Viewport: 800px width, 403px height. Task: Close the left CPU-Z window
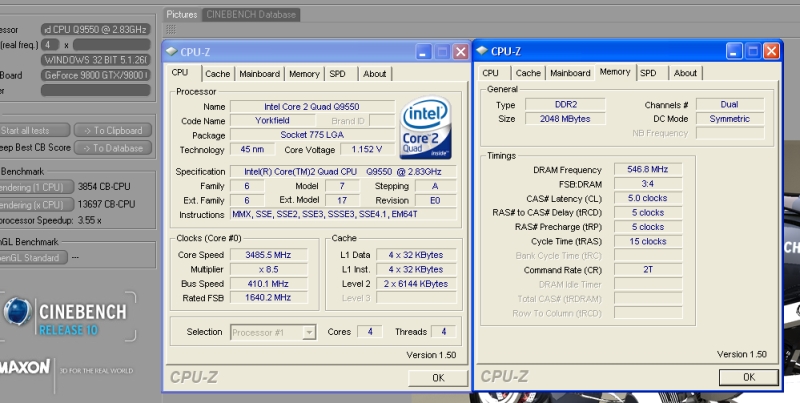461,52
